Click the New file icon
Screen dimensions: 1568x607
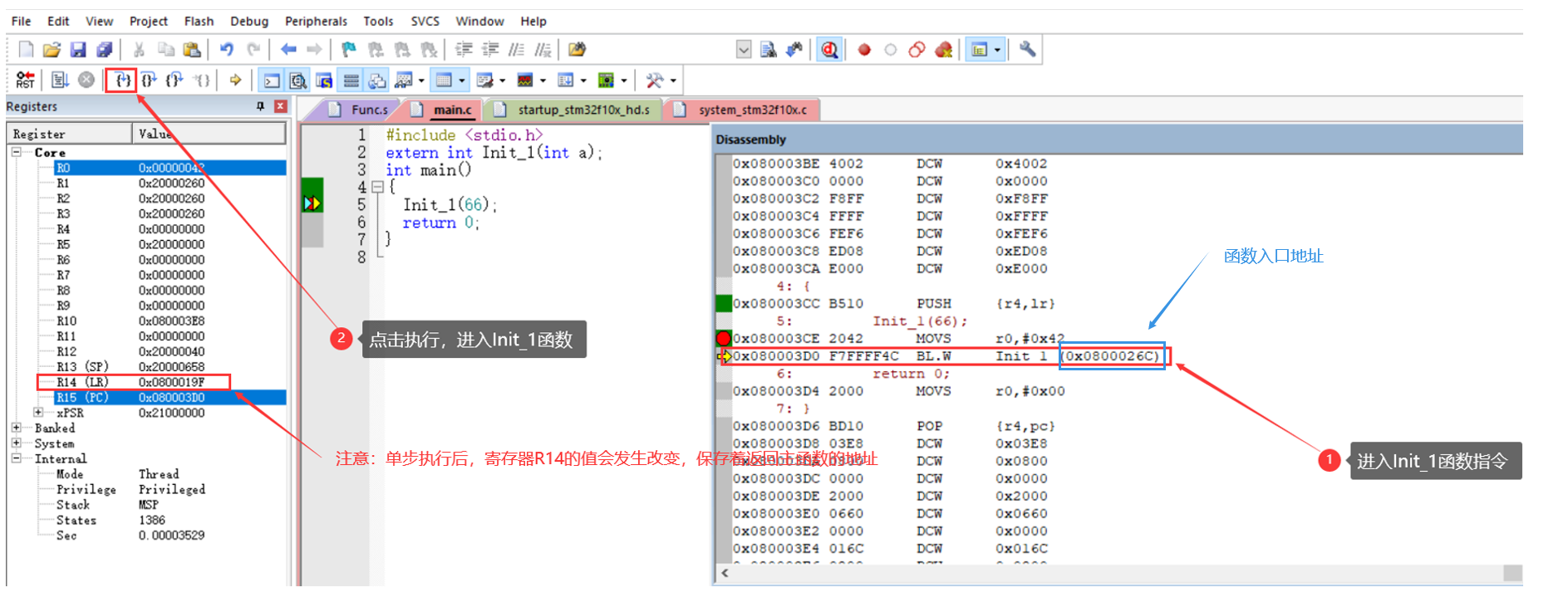[x=27, y=50]
